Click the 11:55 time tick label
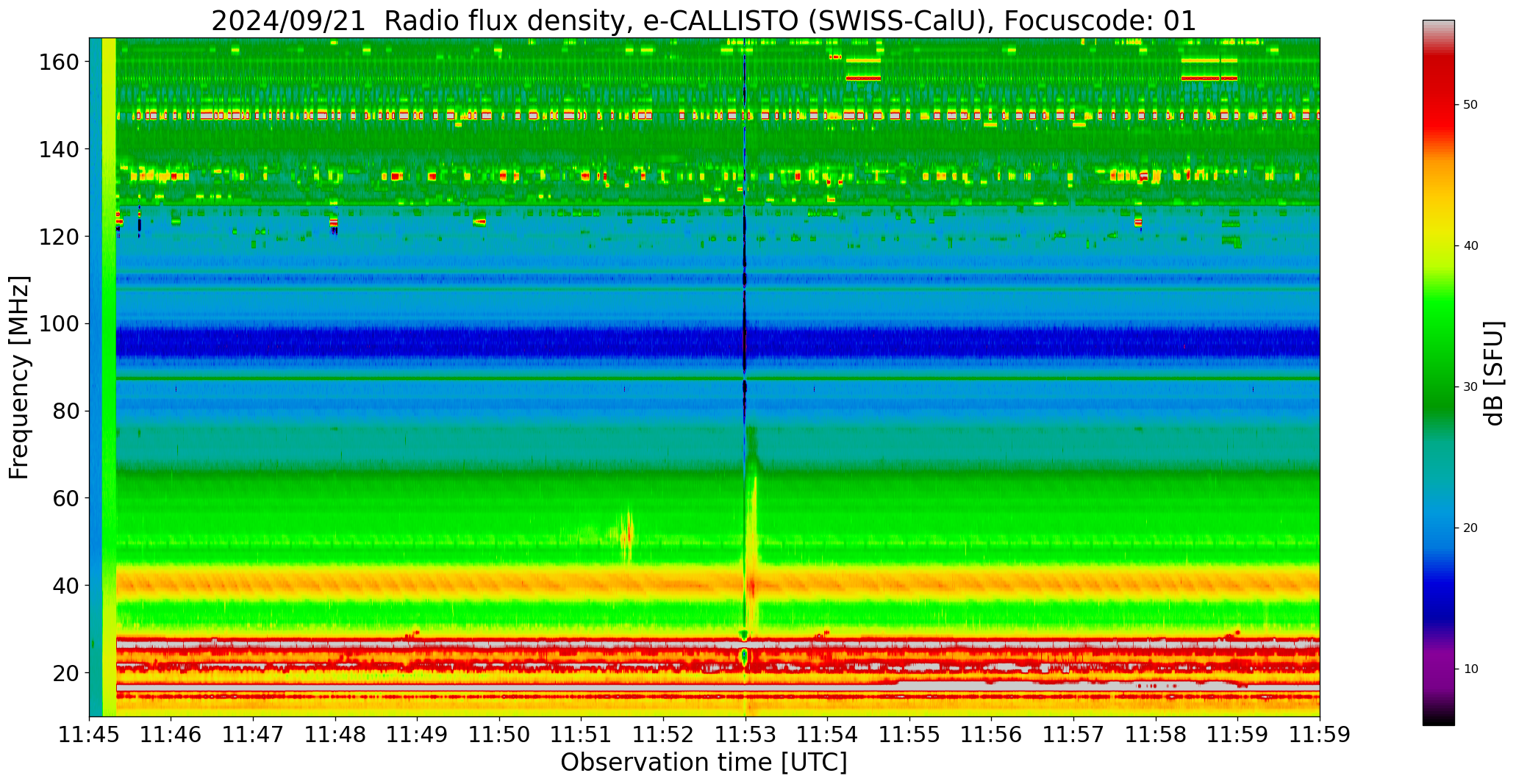 pyautogui.click(x=909, y=735)
